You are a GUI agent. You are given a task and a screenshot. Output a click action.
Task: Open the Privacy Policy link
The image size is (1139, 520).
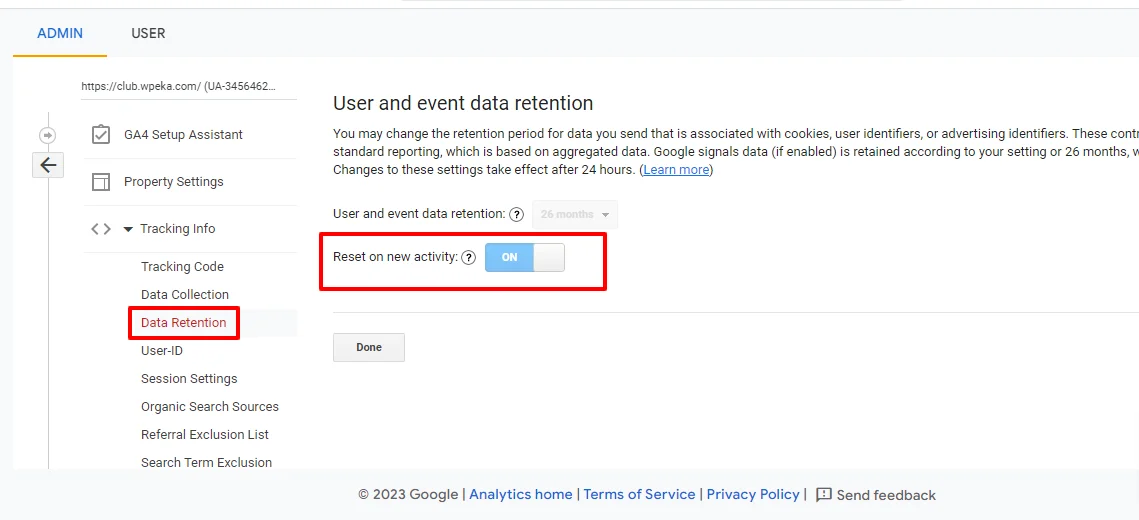[x=753, y=494]
